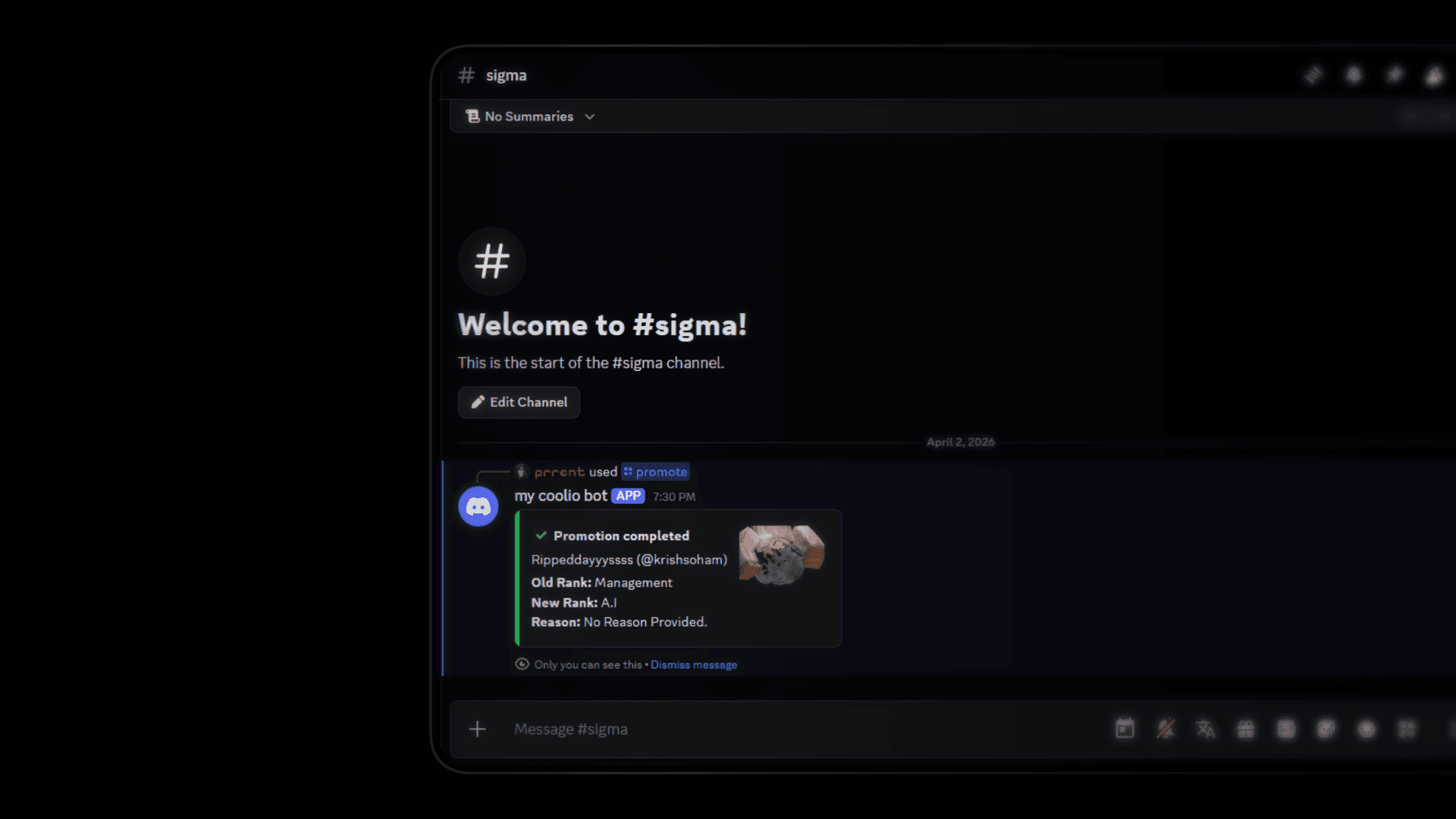The image size is (1456, 819).
Task: Open notification settings bell in header
Action: pyautogui.click(x=1354, y=75)
